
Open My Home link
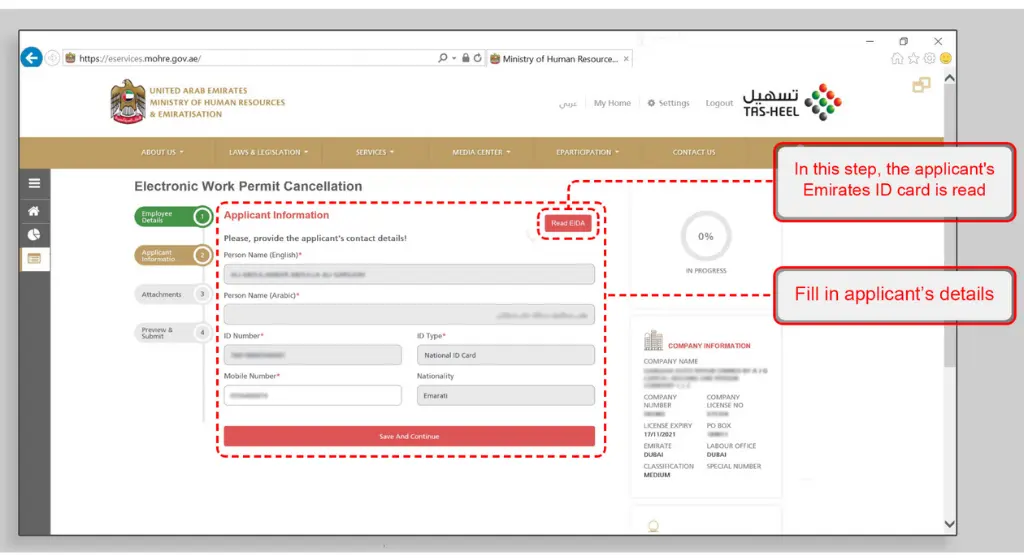(x=612, y=103)
